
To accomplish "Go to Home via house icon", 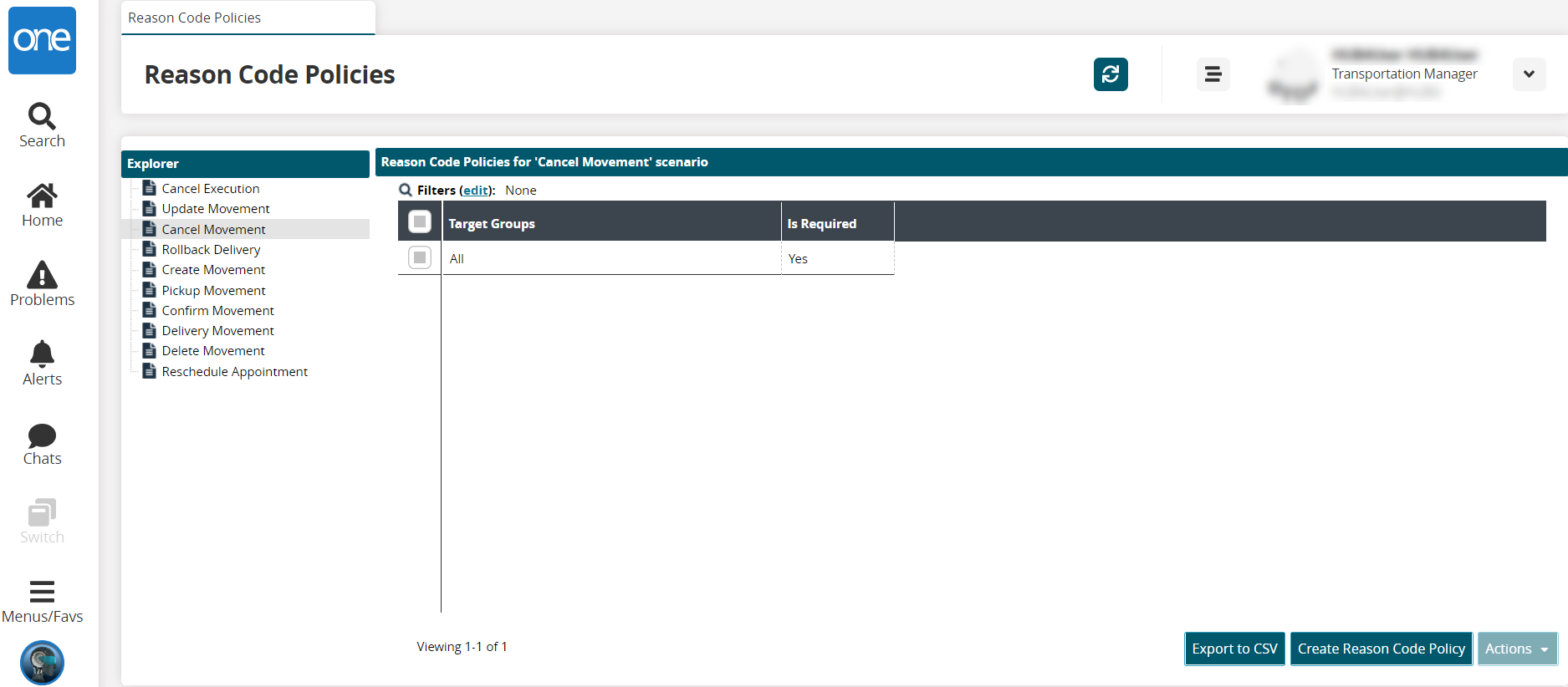I will point(42,196).
